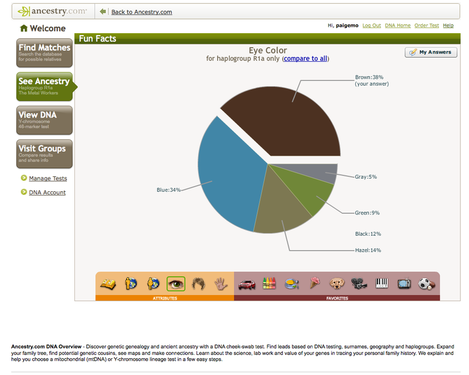The width and height of the screenshot is (469, 375).
Task: Click the 'Blue:34%' chart label
Action: coord(168,190)
